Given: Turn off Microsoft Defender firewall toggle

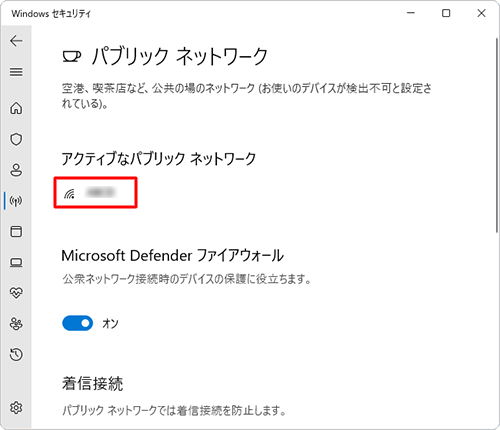Looking at the screenshot, I should (77, 323).
